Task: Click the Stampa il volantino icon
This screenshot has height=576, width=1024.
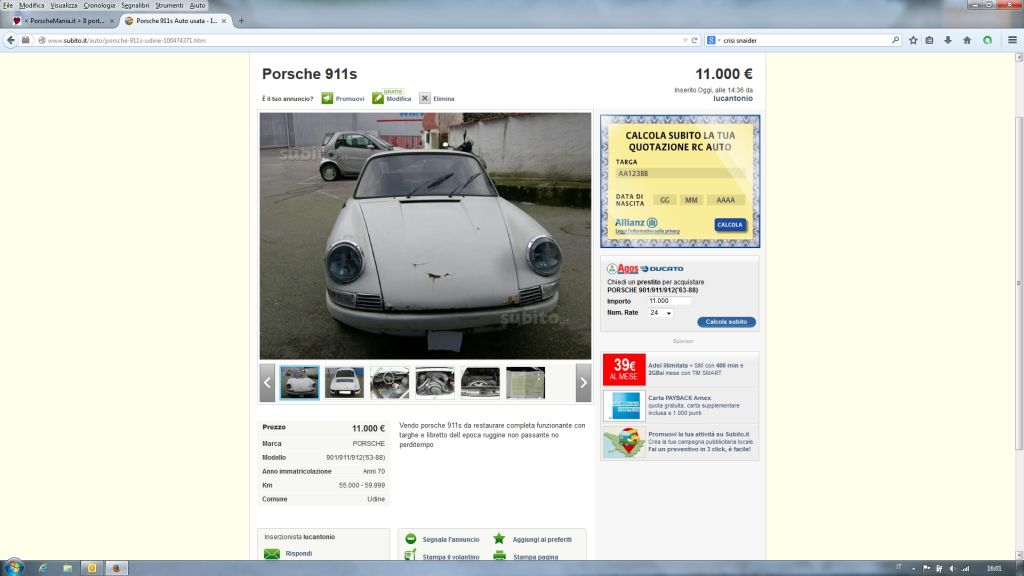Action: pos(410,555)
